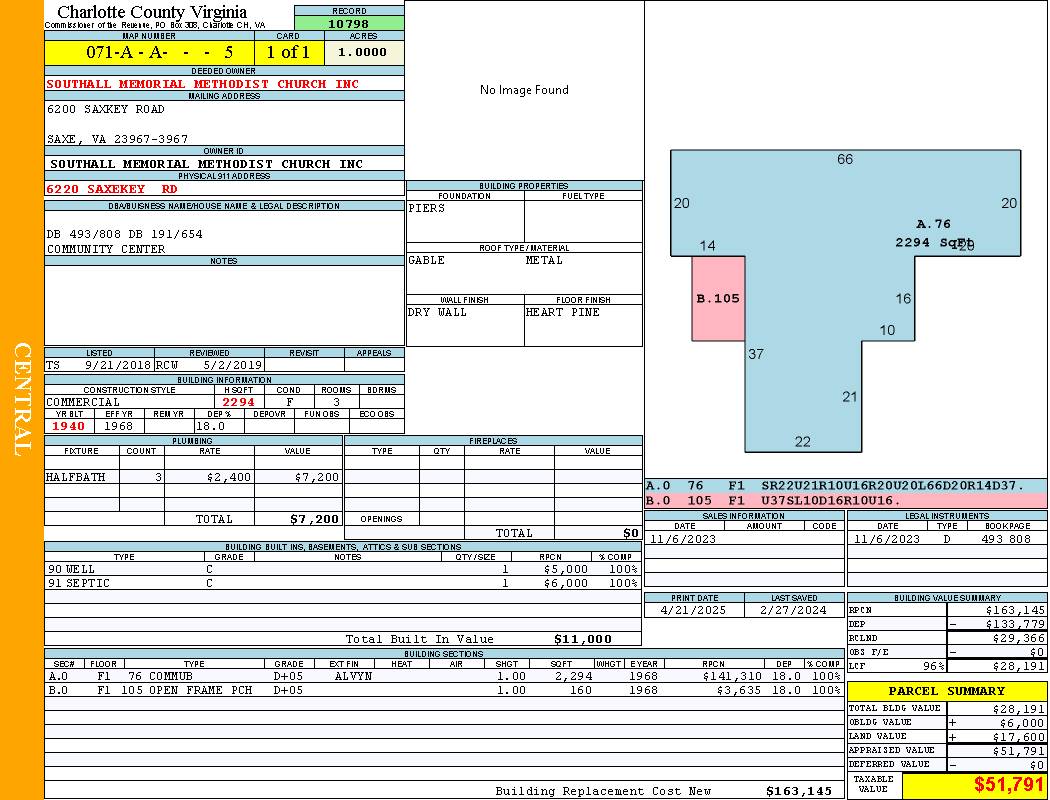This screenshot has width=1050, height=800.
Task: Click the mailing address 6200 Saxkey Road
Action: click(106, 109)
